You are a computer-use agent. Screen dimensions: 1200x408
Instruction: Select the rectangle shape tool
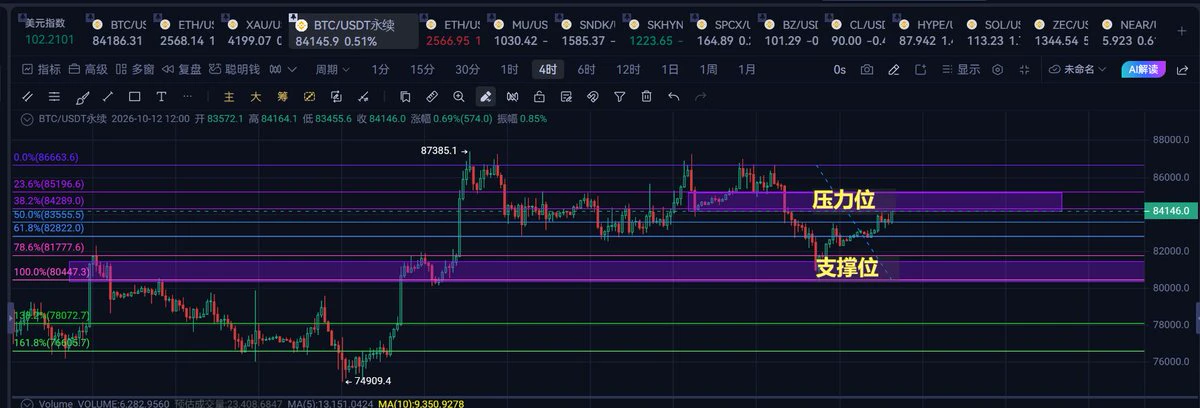tap(134, 97)
